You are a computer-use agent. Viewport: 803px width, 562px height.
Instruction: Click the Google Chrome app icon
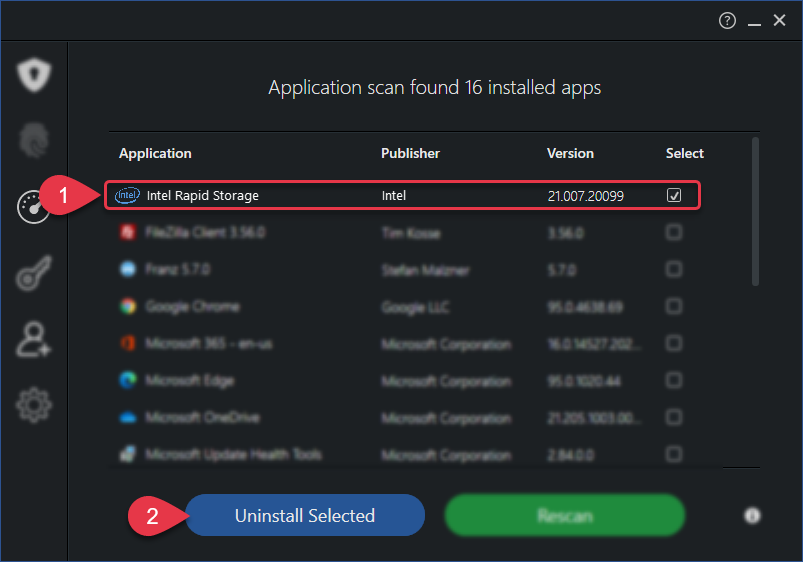[128, 306]
